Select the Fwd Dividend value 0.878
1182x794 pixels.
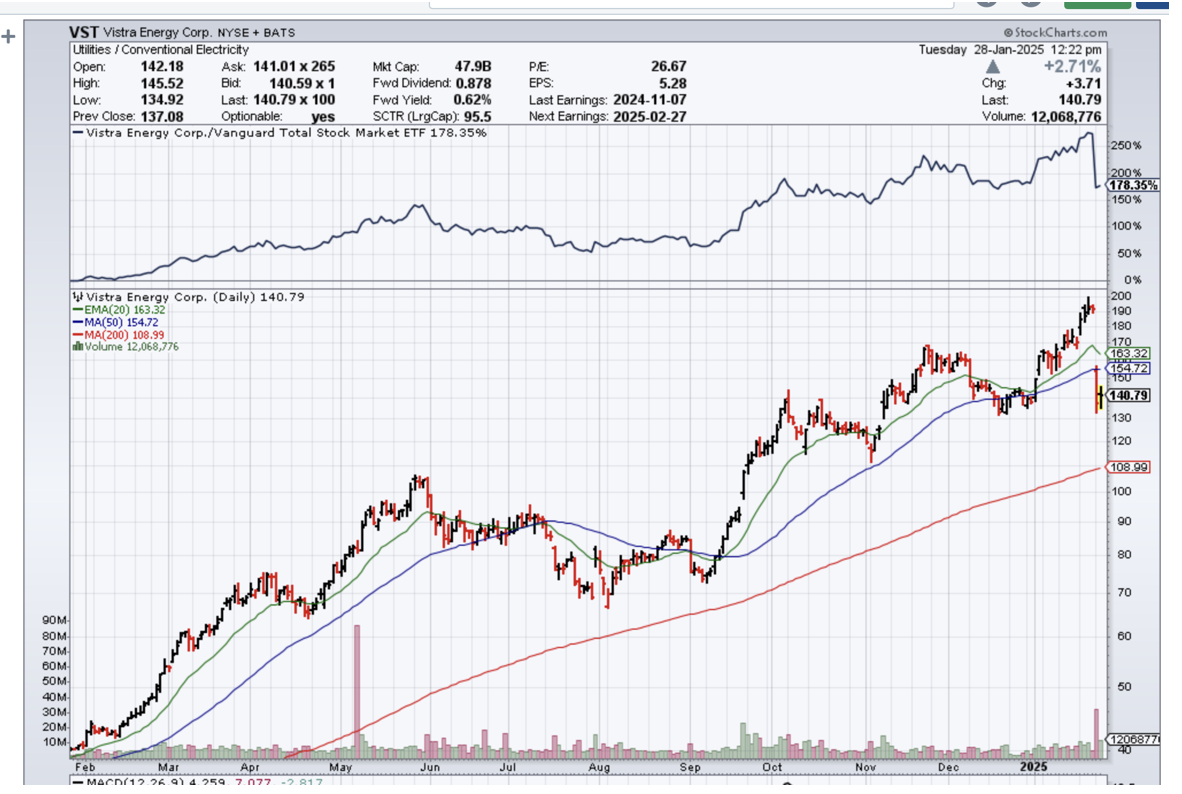(x=473, y=83)
